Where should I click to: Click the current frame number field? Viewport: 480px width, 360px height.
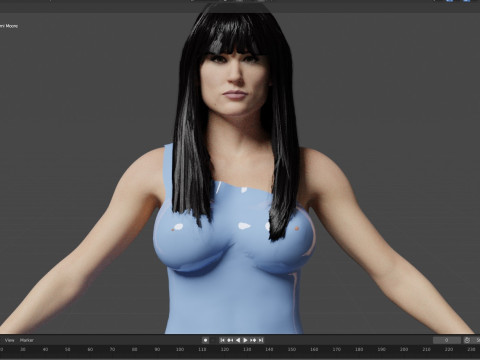[447, 340]
